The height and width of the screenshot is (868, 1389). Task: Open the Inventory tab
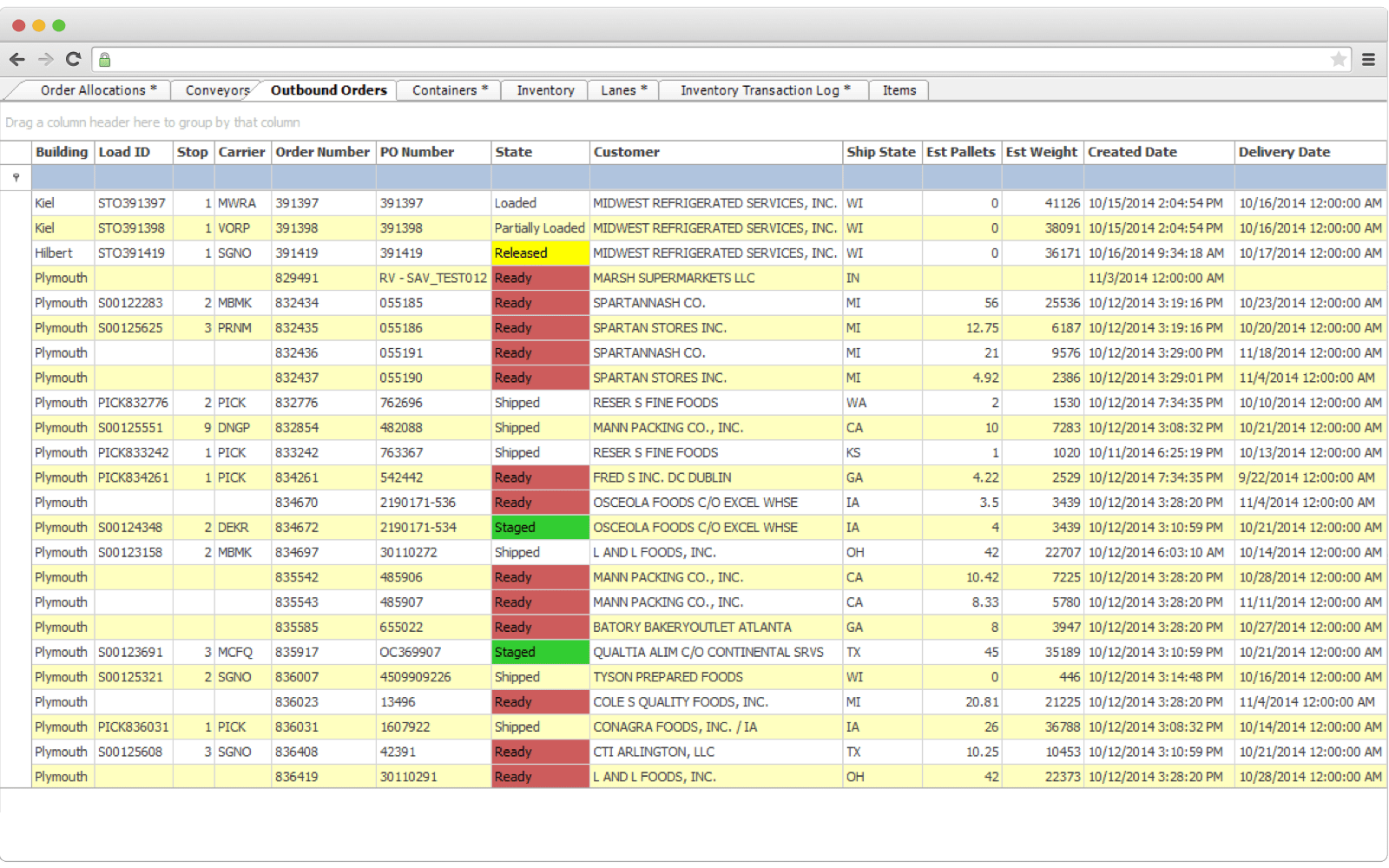(x=545, y=90)
